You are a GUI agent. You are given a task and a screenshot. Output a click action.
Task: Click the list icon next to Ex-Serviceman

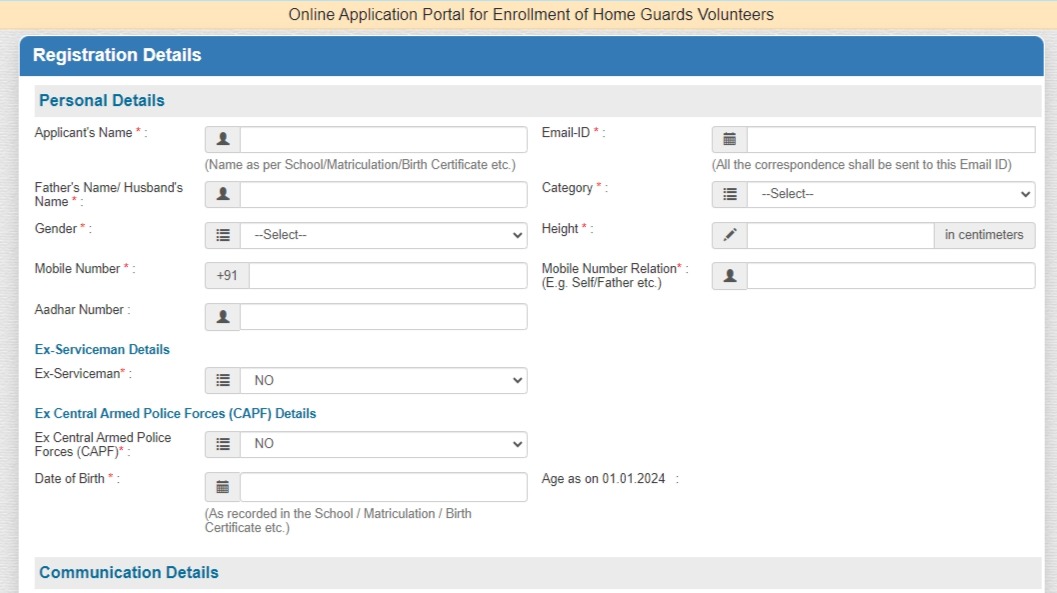click(x=222, y=380)
